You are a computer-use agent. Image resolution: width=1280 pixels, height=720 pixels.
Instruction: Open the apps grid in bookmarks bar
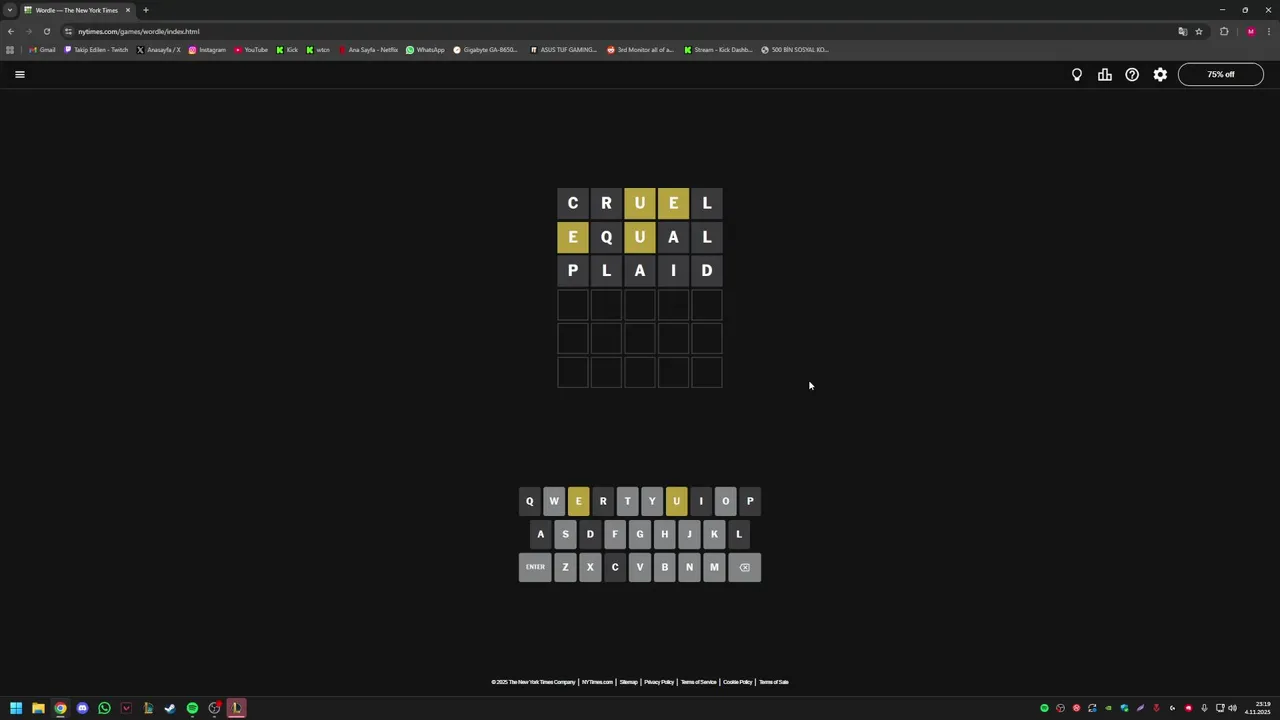(10, 49)
